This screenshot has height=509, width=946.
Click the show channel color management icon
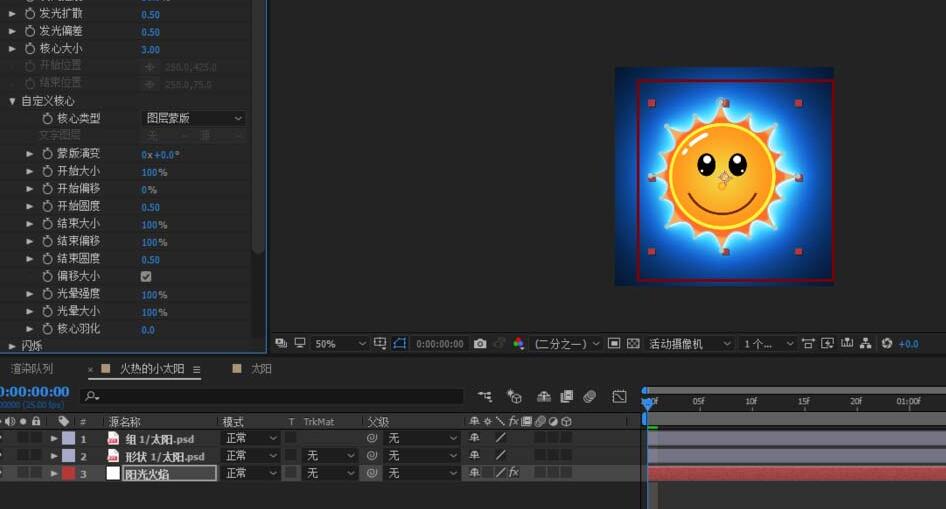point(518,344)
